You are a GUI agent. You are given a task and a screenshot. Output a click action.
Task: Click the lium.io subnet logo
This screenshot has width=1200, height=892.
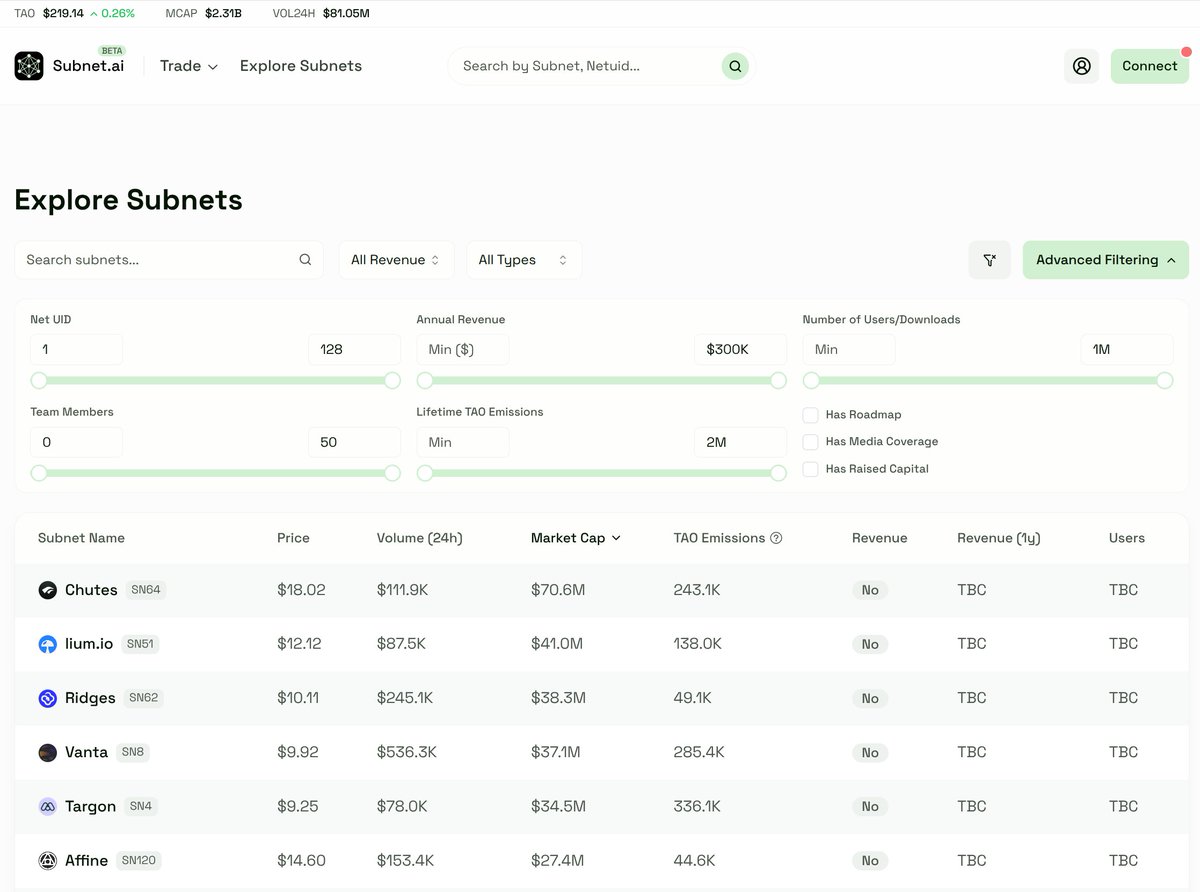(x=47, y=644)
